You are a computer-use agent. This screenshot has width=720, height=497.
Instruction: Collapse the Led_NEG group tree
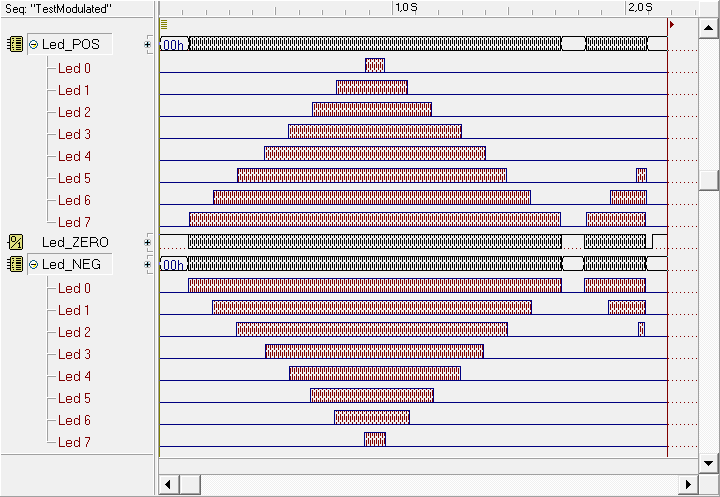coord(34,265)
